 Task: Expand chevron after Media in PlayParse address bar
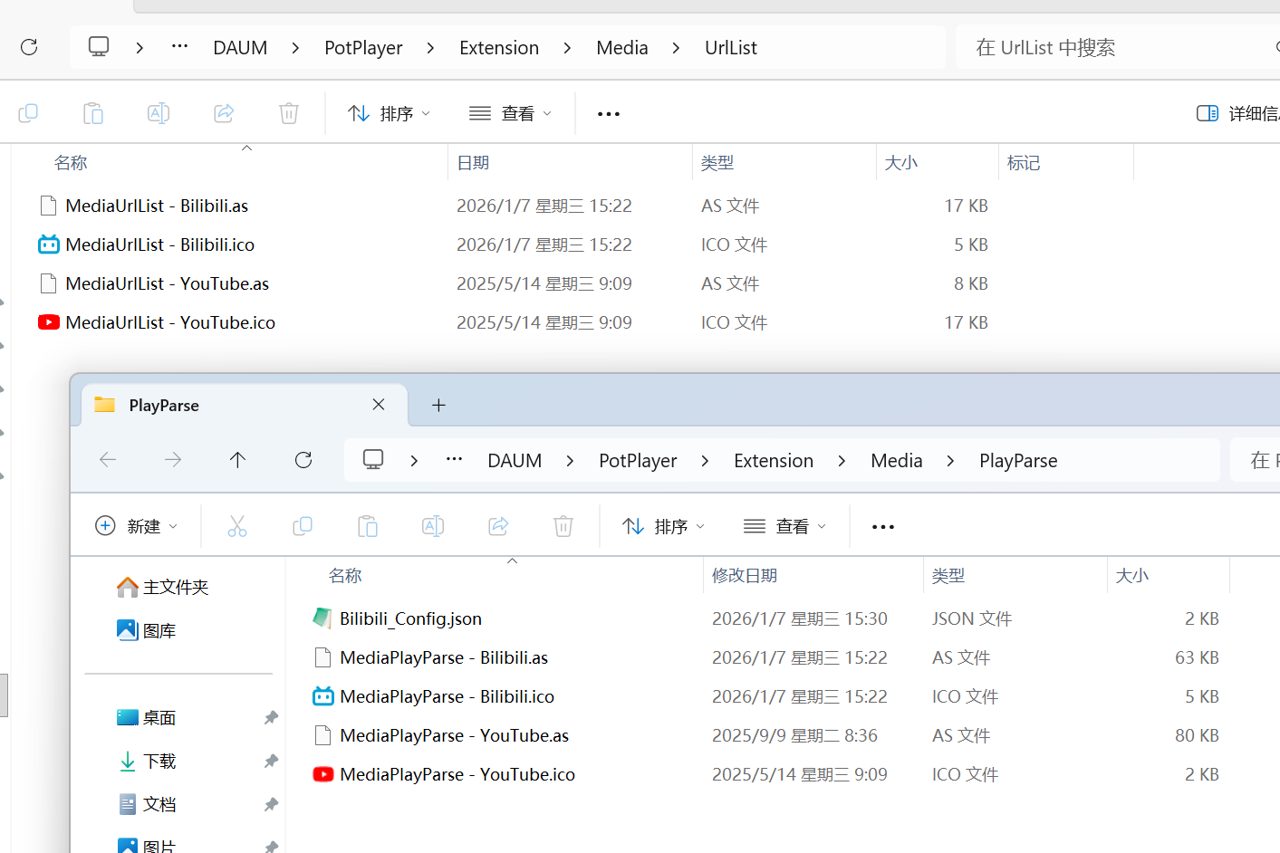pyautogui.click(x=951, y=460)
